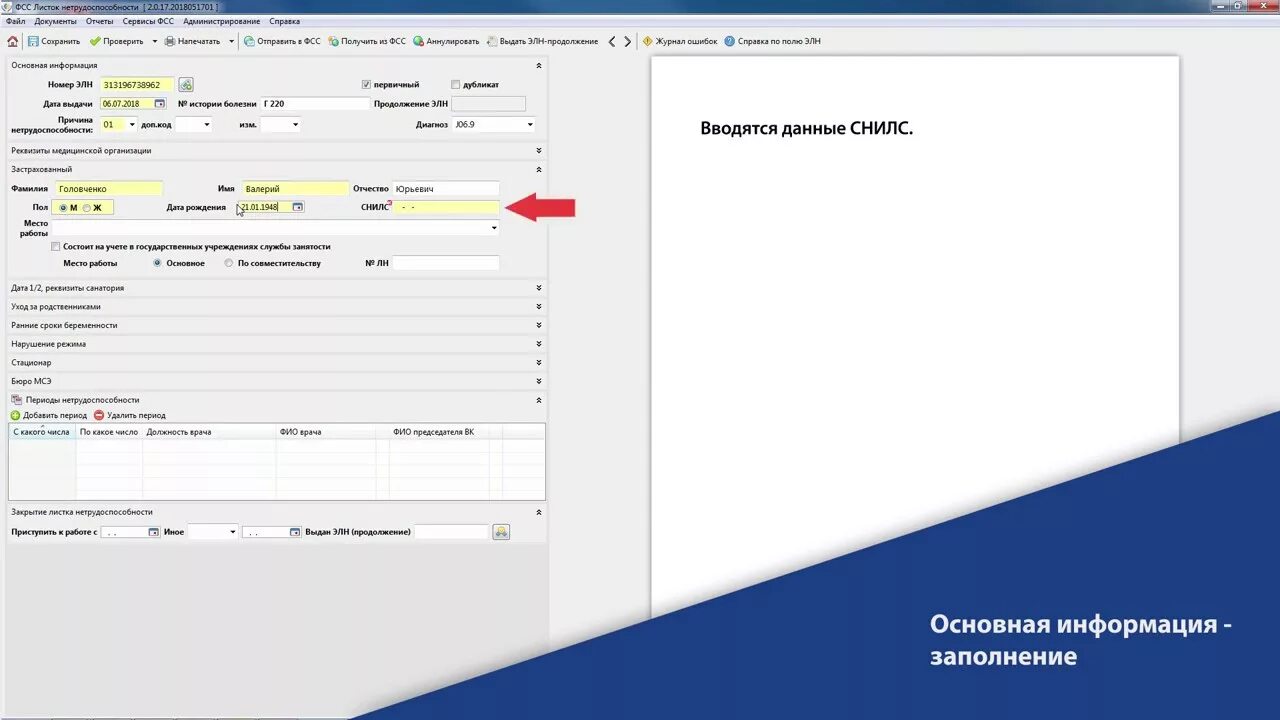Click the Отчество input field
1280x720 pixels.
(445, 189)
